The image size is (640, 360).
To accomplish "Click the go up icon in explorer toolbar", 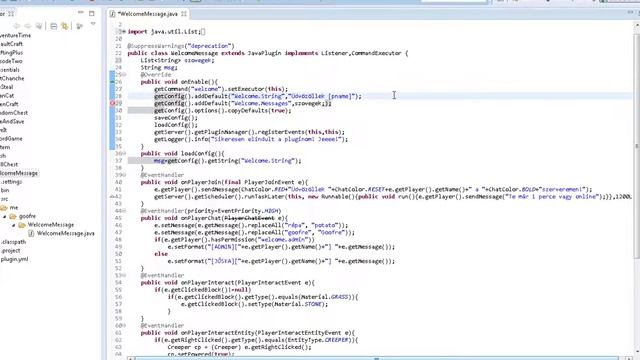I will coord(39,26).
